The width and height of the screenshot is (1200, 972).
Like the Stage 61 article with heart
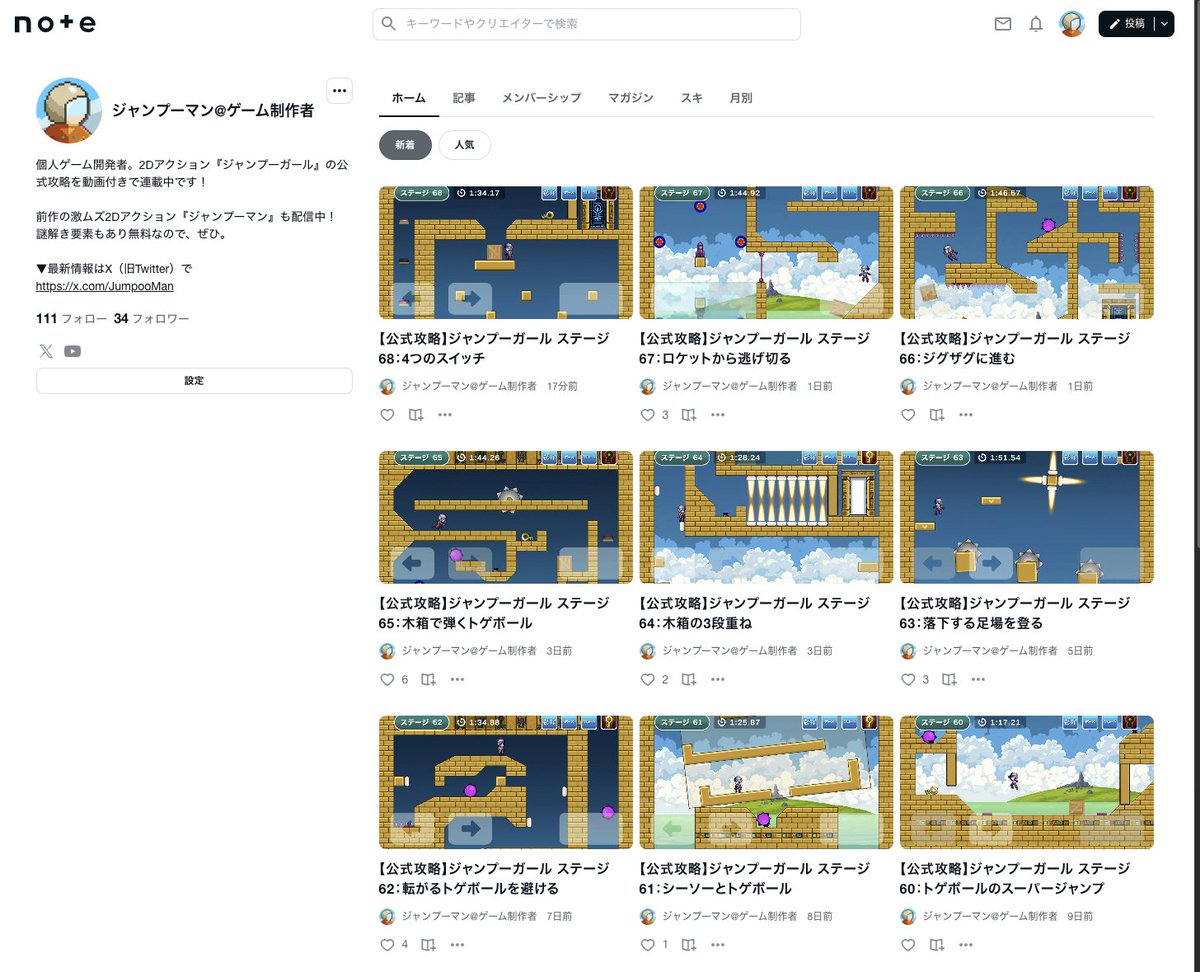648,945
